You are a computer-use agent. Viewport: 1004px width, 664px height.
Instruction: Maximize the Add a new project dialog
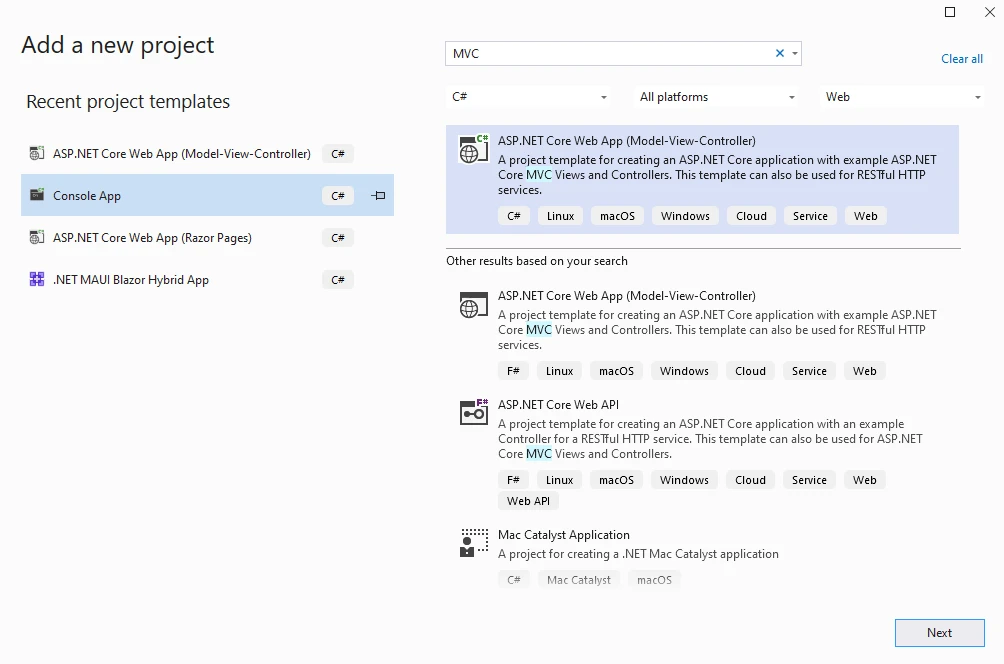[x=950, y=12]
